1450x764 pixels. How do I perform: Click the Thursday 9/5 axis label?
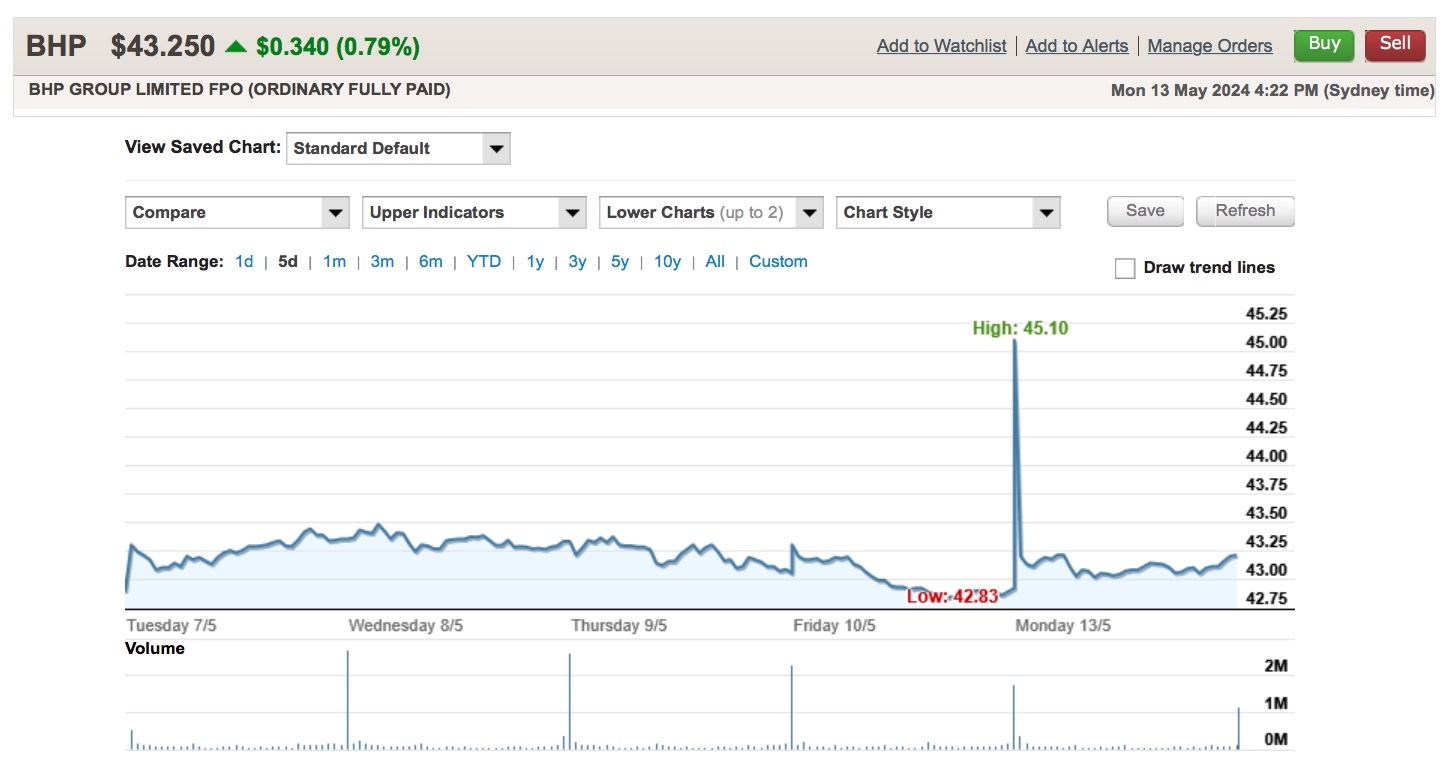[x=619, y=626]
